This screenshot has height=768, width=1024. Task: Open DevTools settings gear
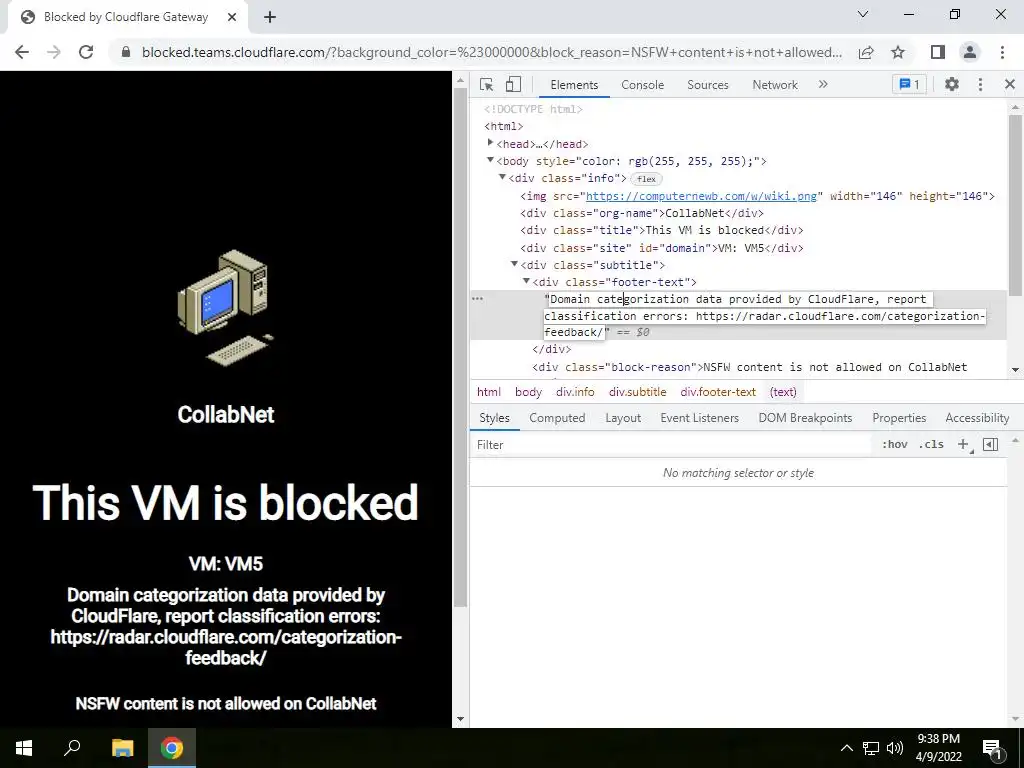[x=952, y=84]
